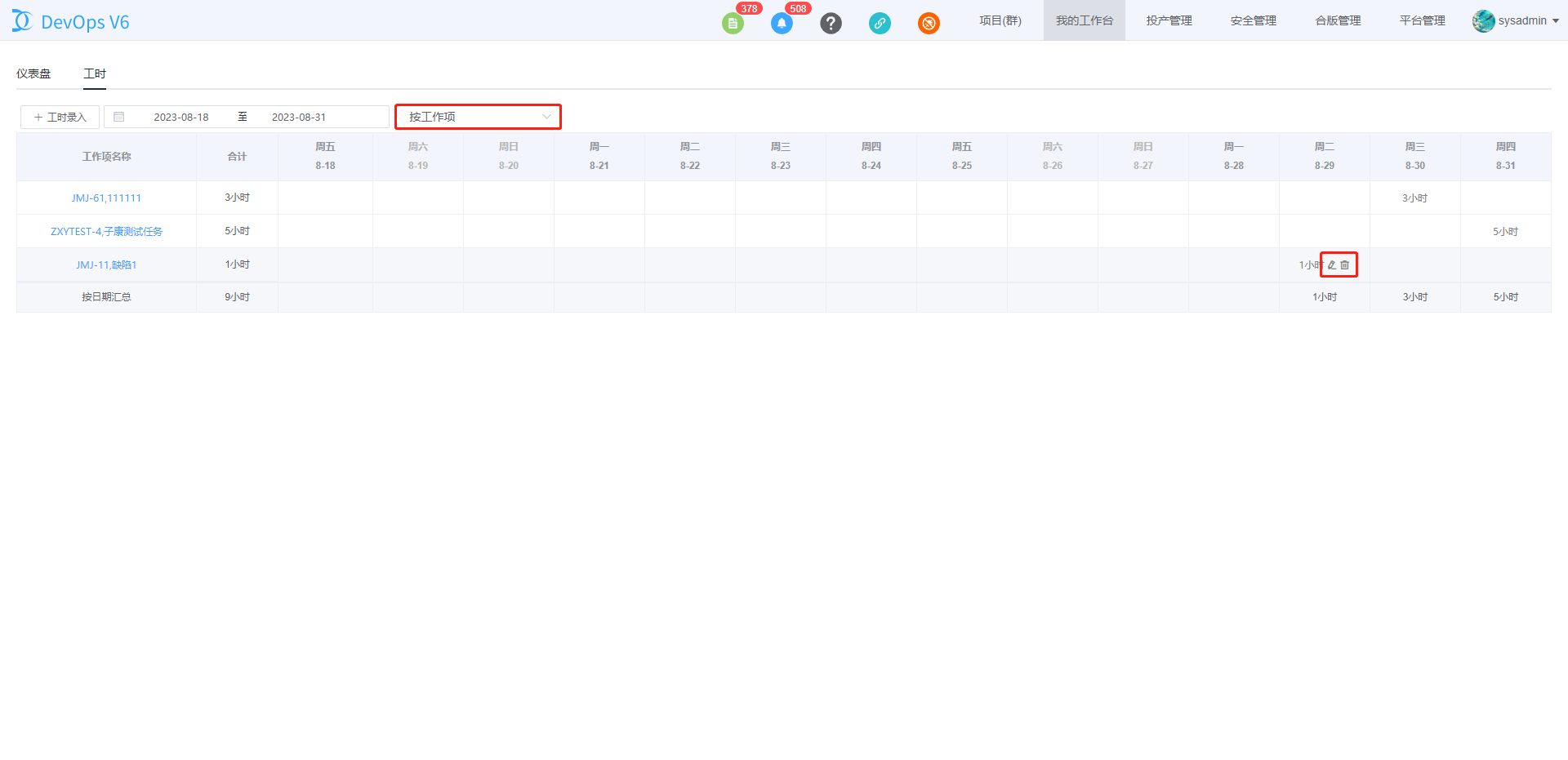
Task: Select the 工时 tab
Action: pos(95,73)
